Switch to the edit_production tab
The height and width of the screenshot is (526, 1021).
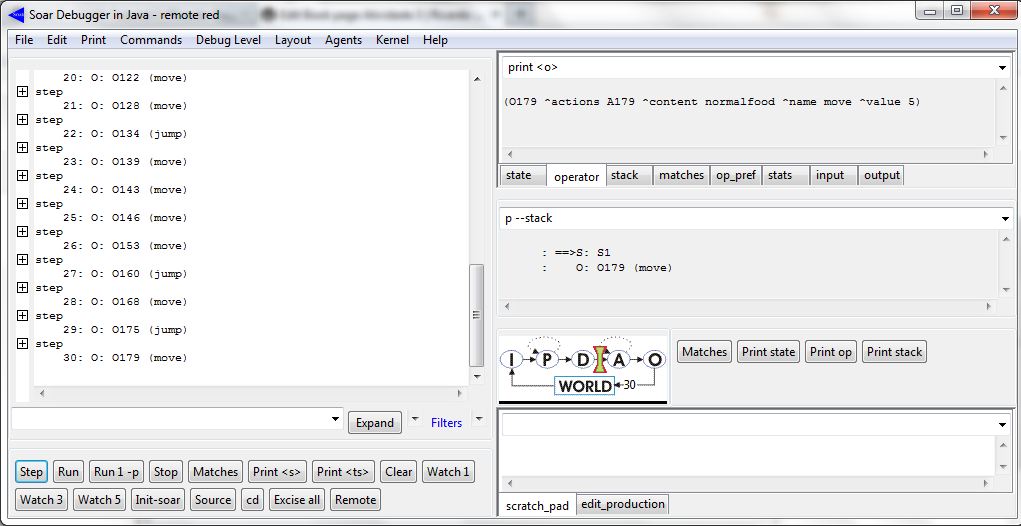(622, 504)
